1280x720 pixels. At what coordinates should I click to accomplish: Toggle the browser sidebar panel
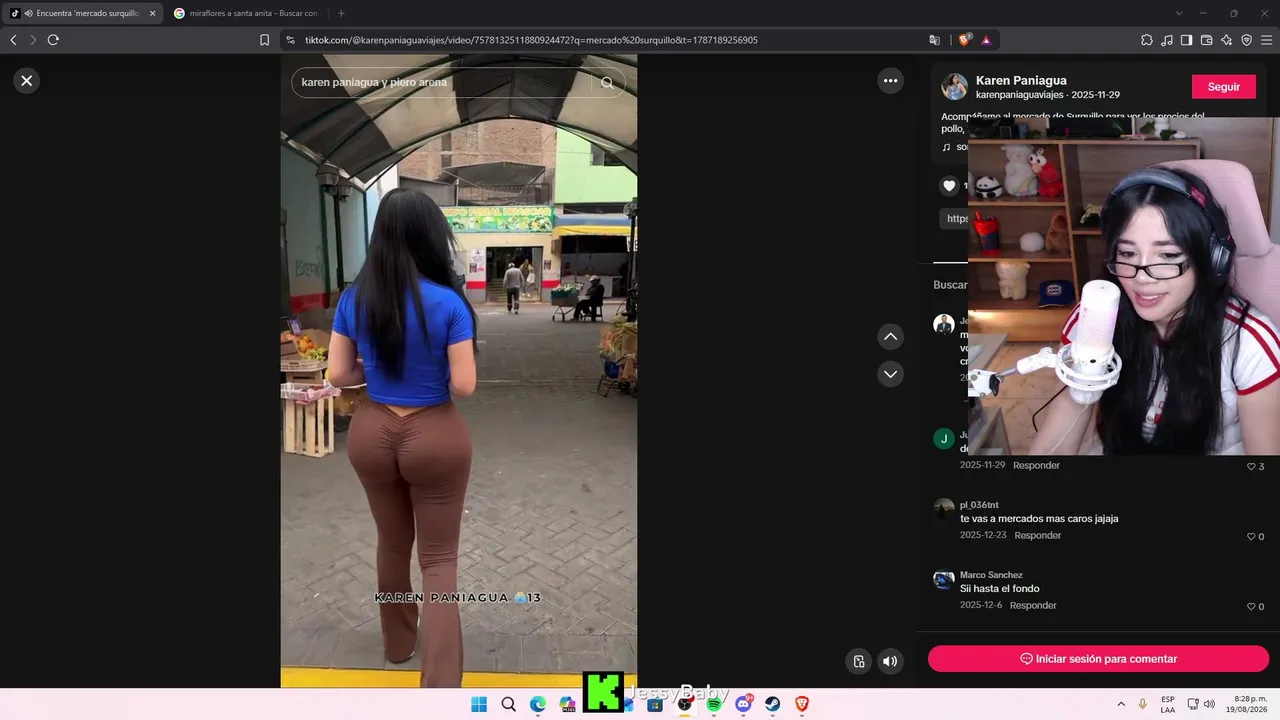(x=1186, y=40)
